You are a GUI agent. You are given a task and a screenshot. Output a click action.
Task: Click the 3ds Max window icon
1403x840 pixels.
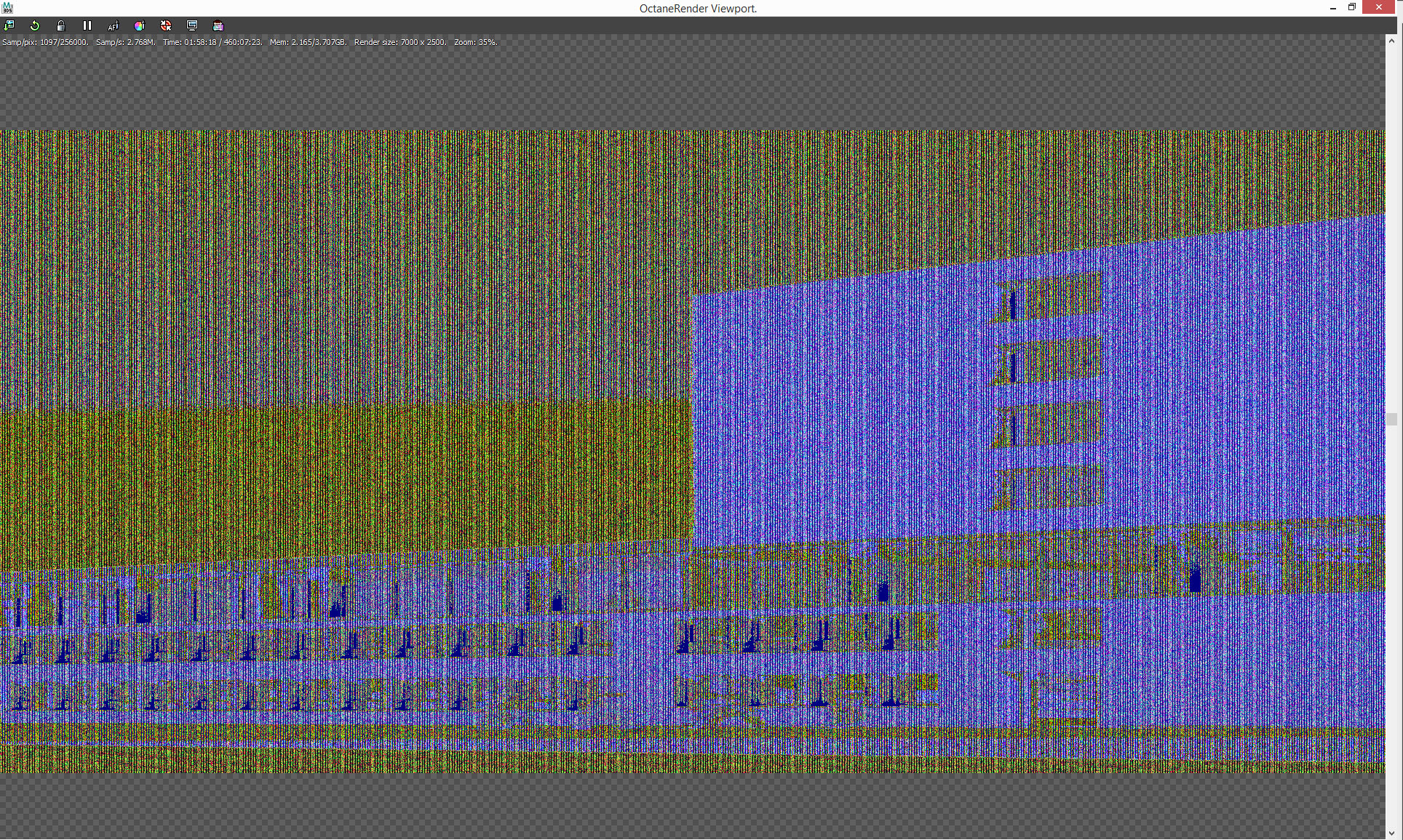click(x=7, y=8)
